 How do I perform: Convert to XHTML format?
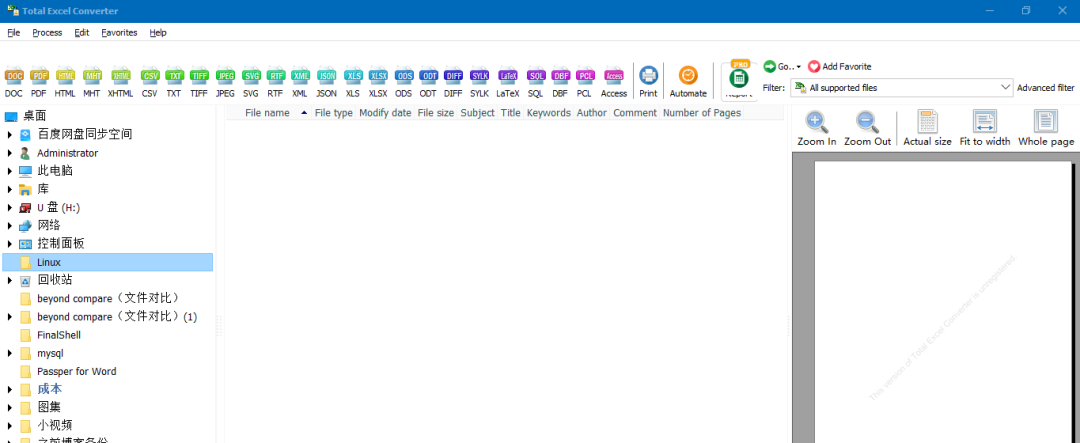coord(121,83)
